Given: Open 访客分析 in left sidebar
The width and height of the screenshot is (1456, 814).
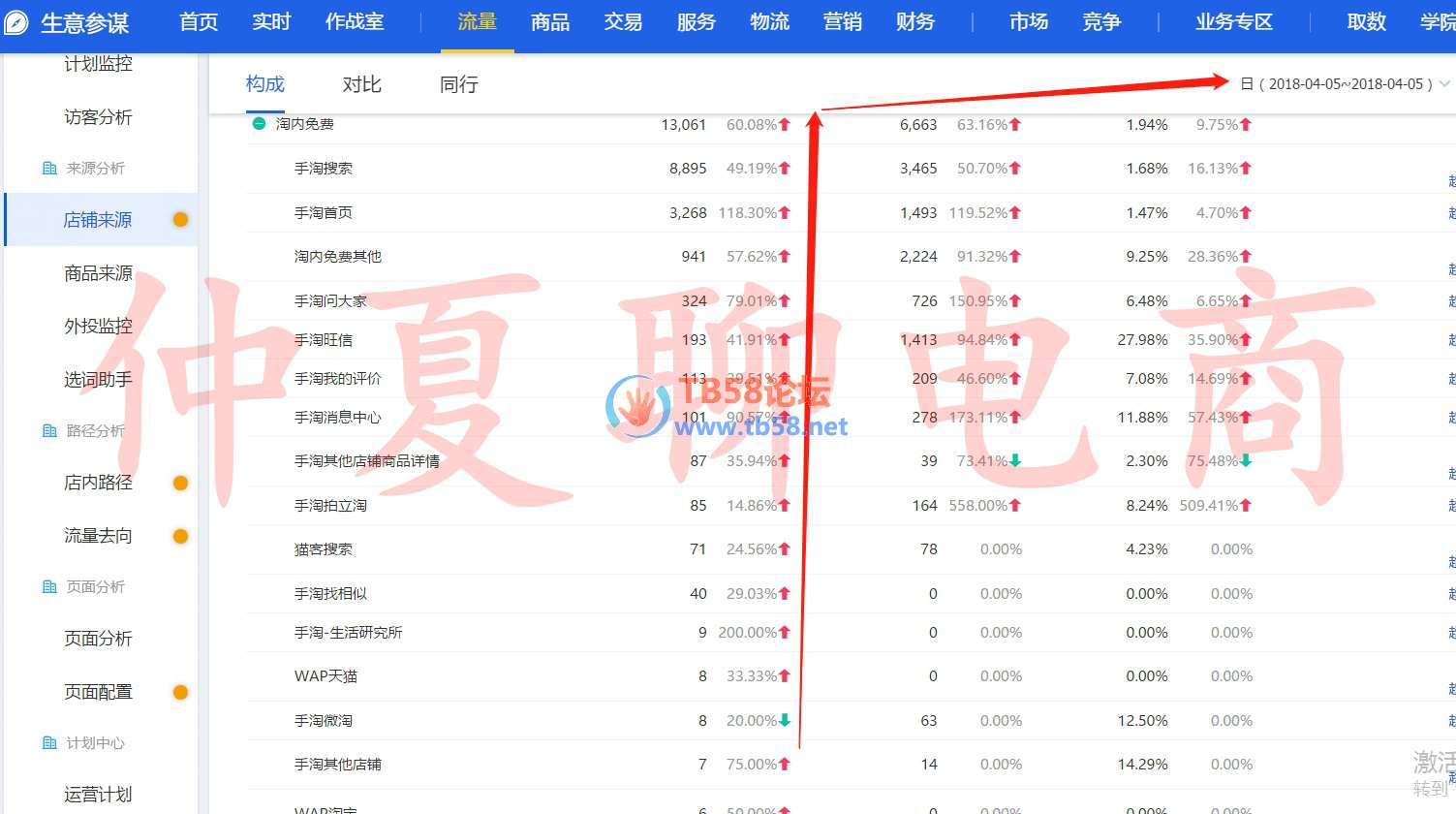Looking at the screenshot, I should (98, 117).
